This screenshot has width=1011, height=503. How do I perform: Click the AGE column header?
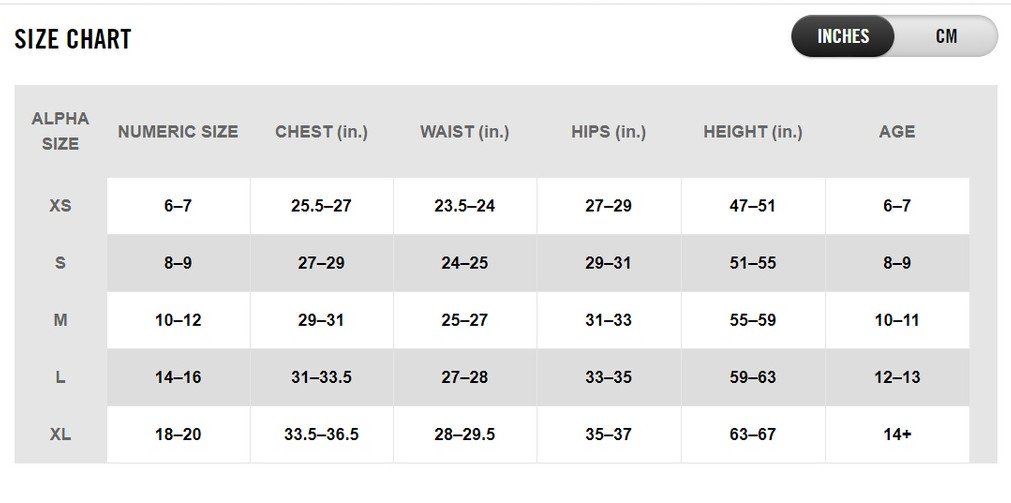tap(896, 132)
